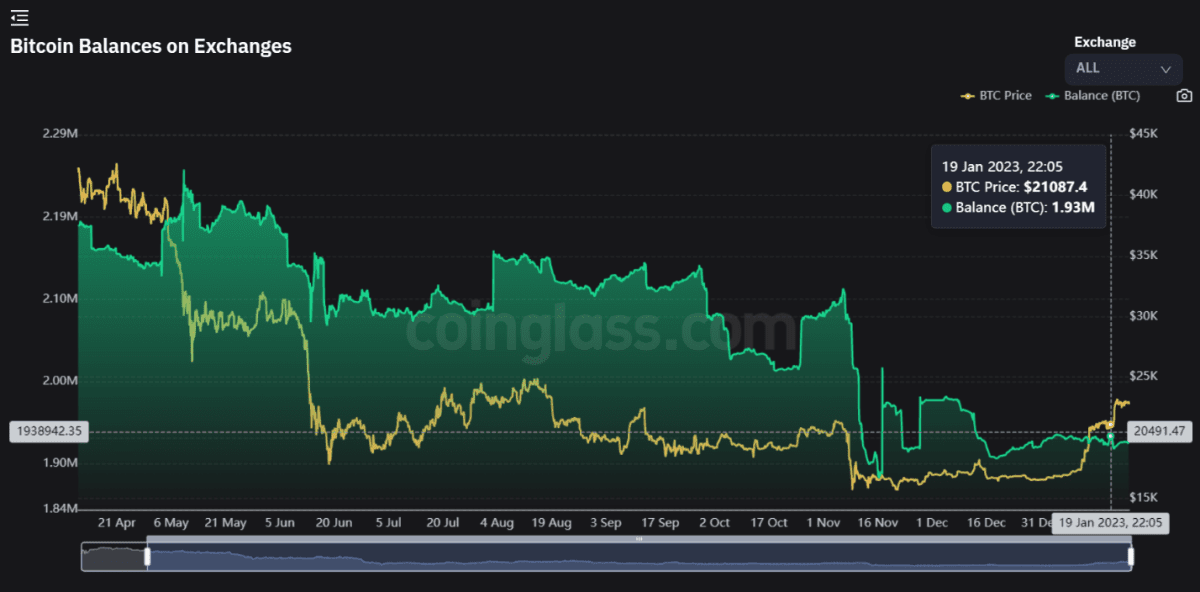Toggle the BTC Price legend series
Screen dimensions: 1200x592
(996, 96)
